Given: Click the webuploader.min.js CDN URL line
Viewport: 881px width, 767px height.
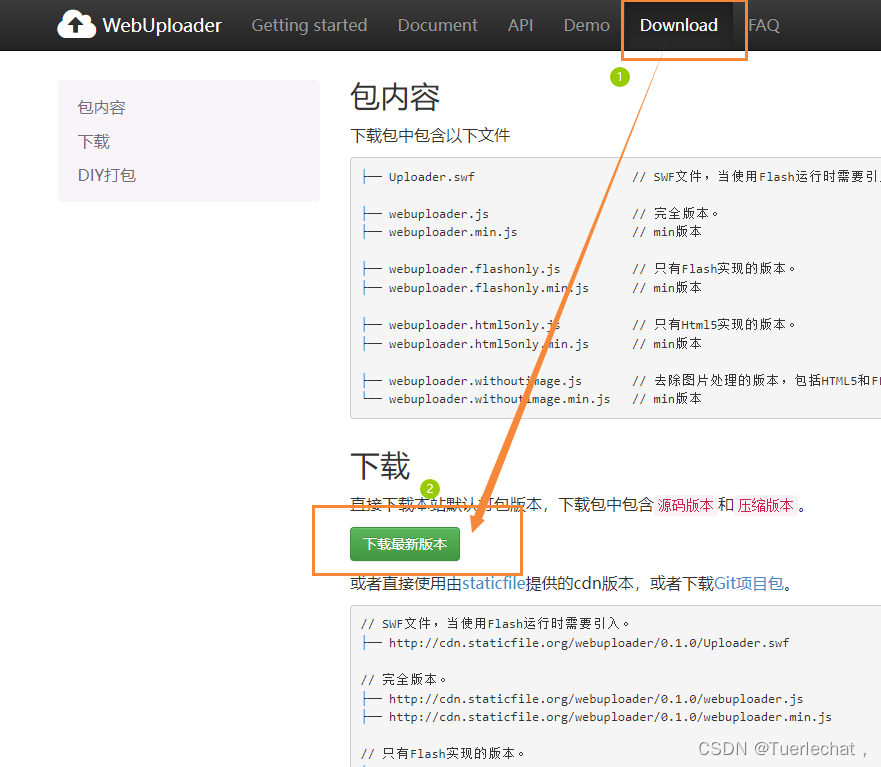Looking at the screenshot, I should [610, 717].
